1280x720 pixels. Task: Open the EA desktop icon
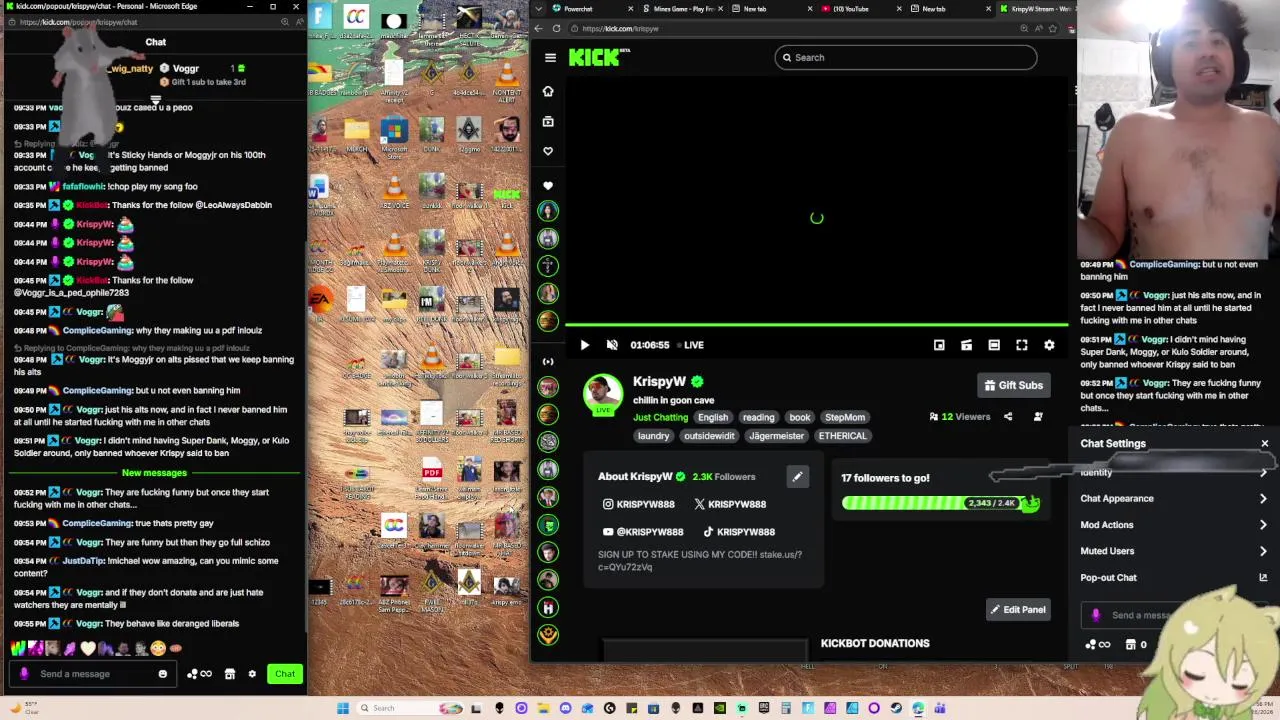[320, 300]
